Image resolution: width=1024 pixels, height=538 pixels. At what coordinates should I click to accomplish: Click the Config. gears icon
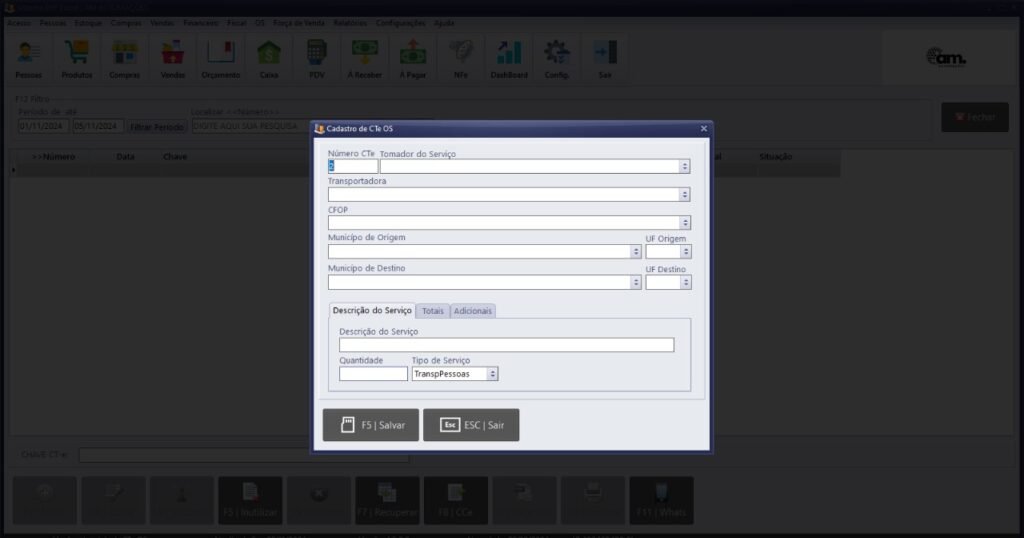557,58
